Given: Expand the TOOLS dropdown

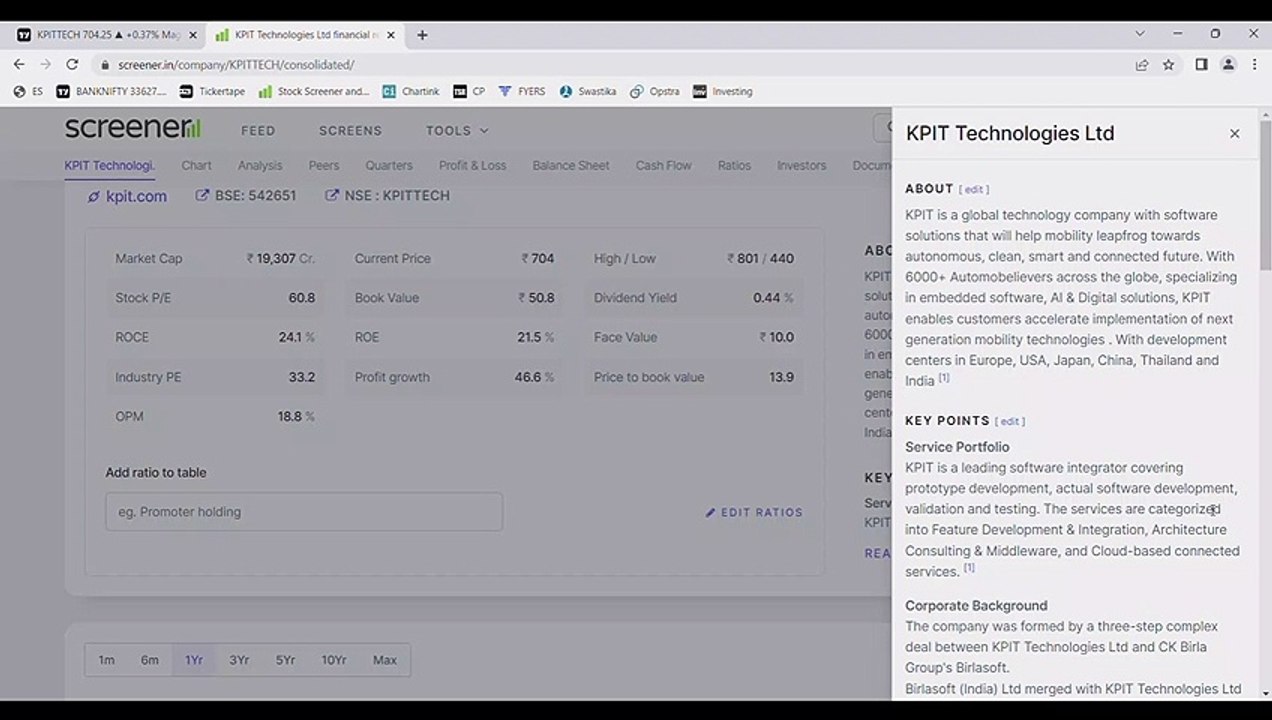Looking at the screenshot, I should (457, 131).
